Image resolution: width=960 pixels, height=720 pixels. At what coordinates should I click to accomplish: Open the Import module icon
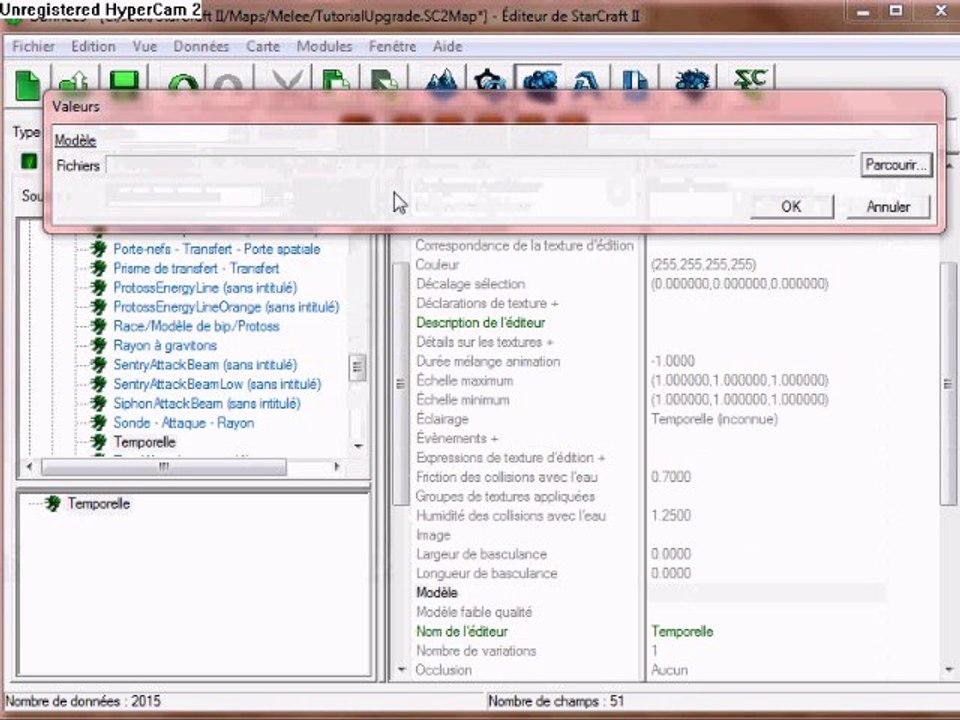tap(634, 81)
